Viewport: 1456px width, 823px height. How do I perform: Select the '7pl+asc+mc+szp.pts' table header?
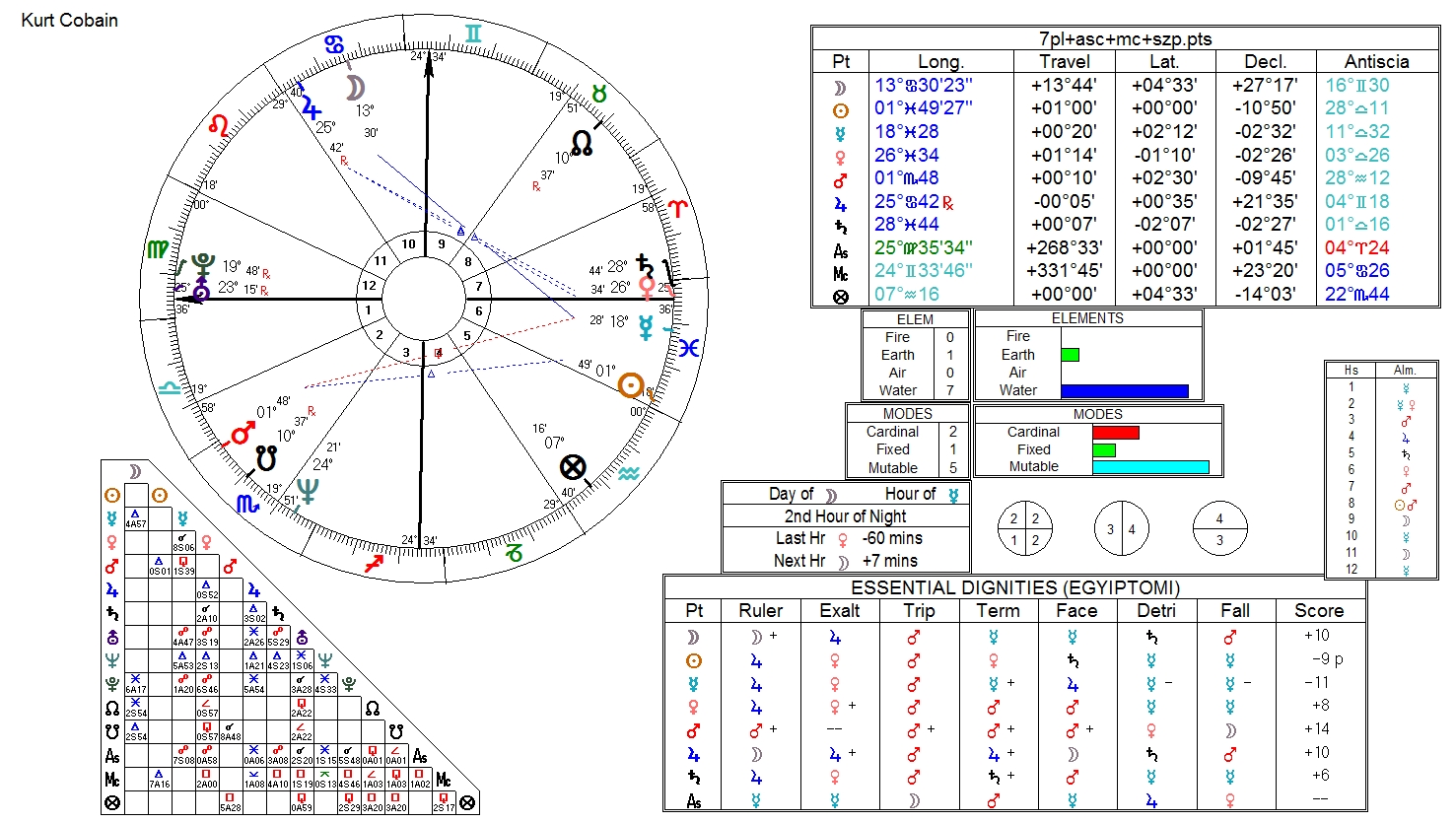click(x=1125, y=39)
